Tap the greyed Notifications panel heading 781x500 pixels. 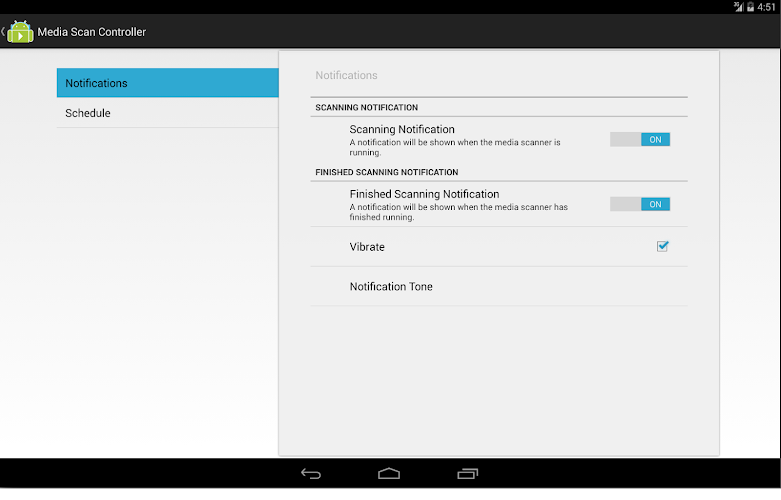pos(346,75)
